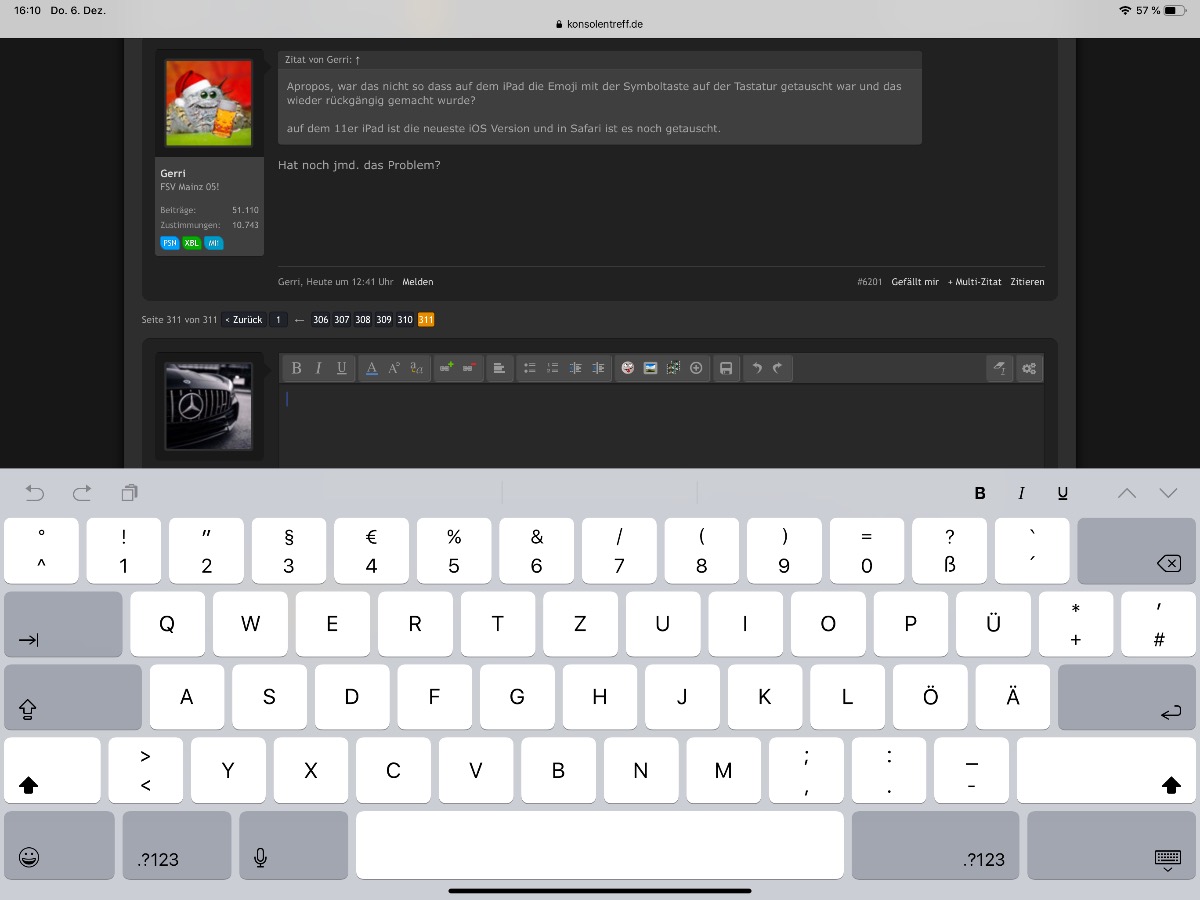Open Gerri's avatar image

pos(209,103)
